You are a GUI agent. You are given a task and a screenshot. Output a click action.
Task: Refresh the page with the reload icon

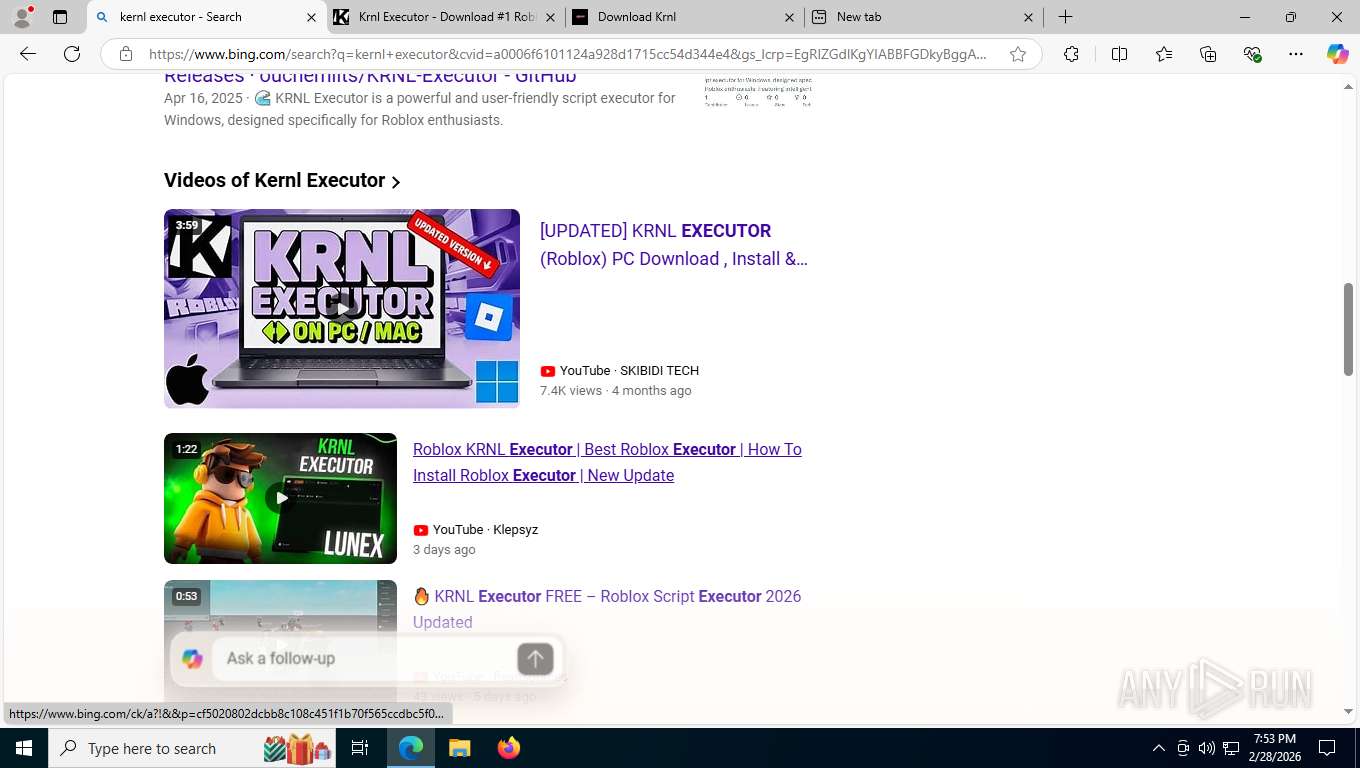[x=72, y=54]
